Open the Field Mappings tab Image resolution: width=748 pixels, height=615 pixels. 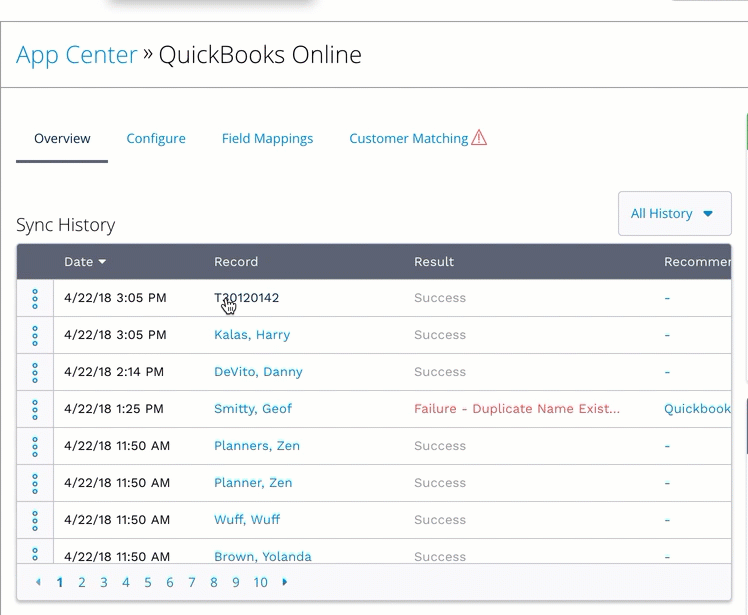click(x=267, y=139)
